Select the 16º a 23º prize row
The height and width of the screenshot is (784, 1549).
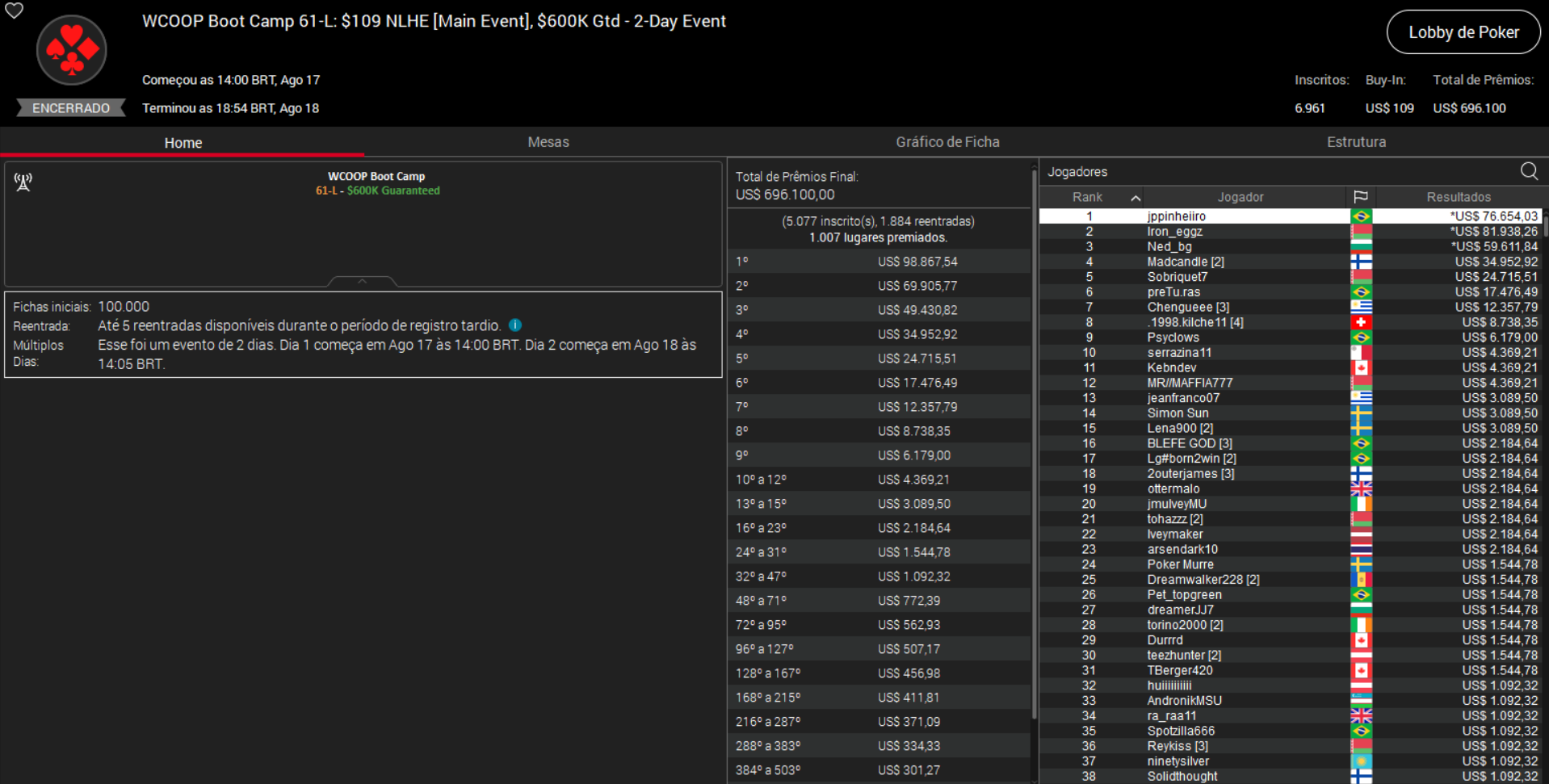click(879, 528)
